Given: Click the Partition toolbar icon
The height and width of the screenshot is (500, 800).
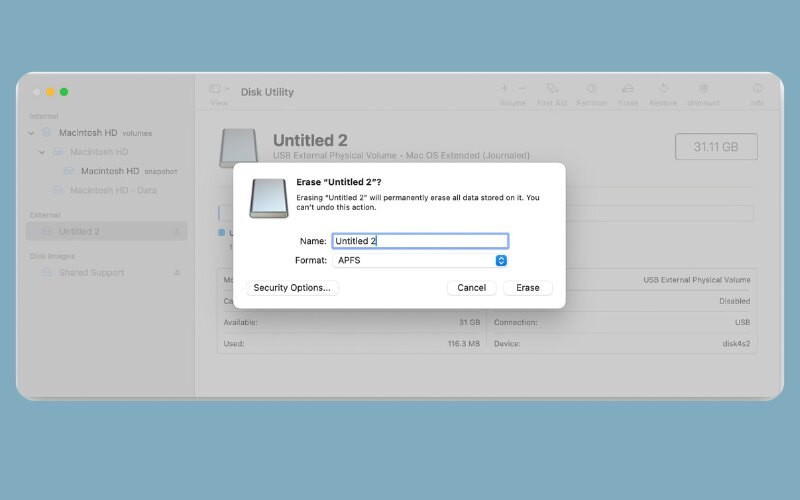Looking at the screenshot, I should (x=591, y=90).
